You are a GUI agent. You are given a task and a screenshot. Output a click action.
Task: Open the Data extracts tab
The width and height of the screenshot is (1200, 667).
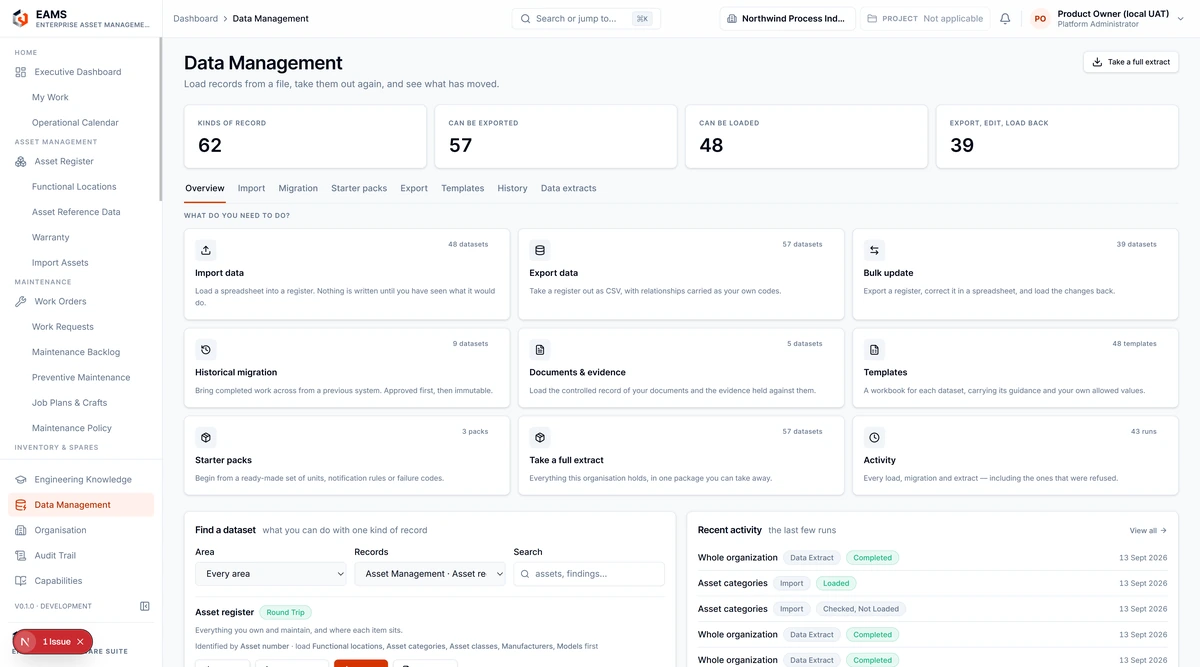click(568, 188)
